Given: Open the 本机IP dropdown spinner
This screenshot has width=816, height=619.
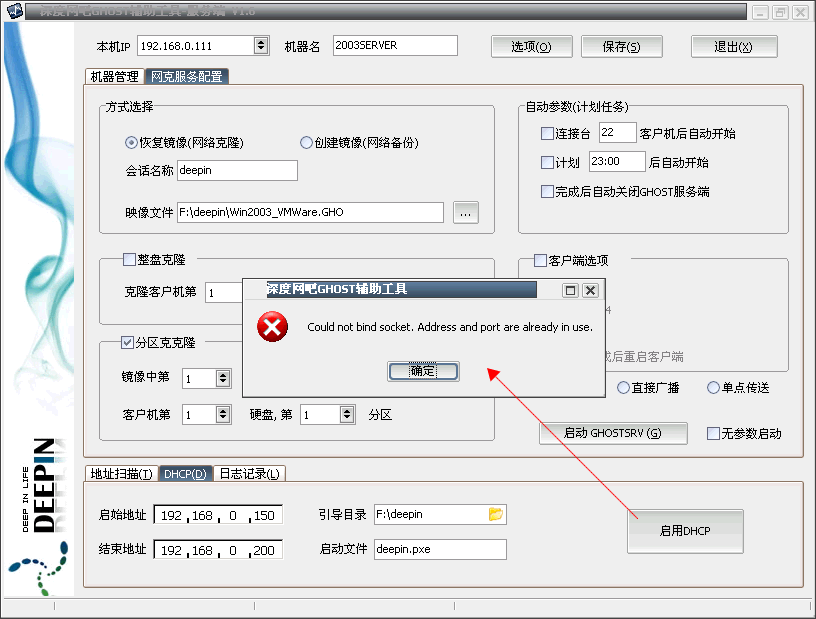Looking at the screenshot, I should (261, 46).
